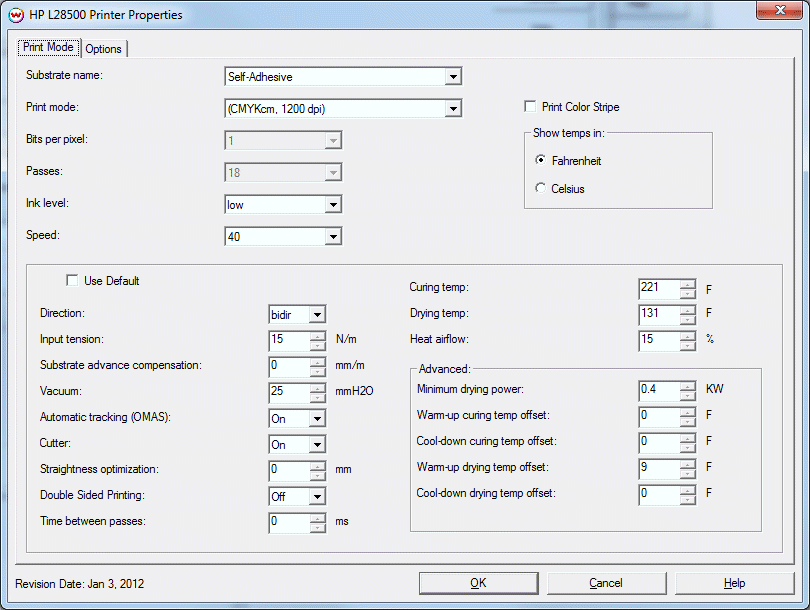Increase Warm-up curing temp offset
Viewport: 810px width, 610px height.
pos(688,412)
